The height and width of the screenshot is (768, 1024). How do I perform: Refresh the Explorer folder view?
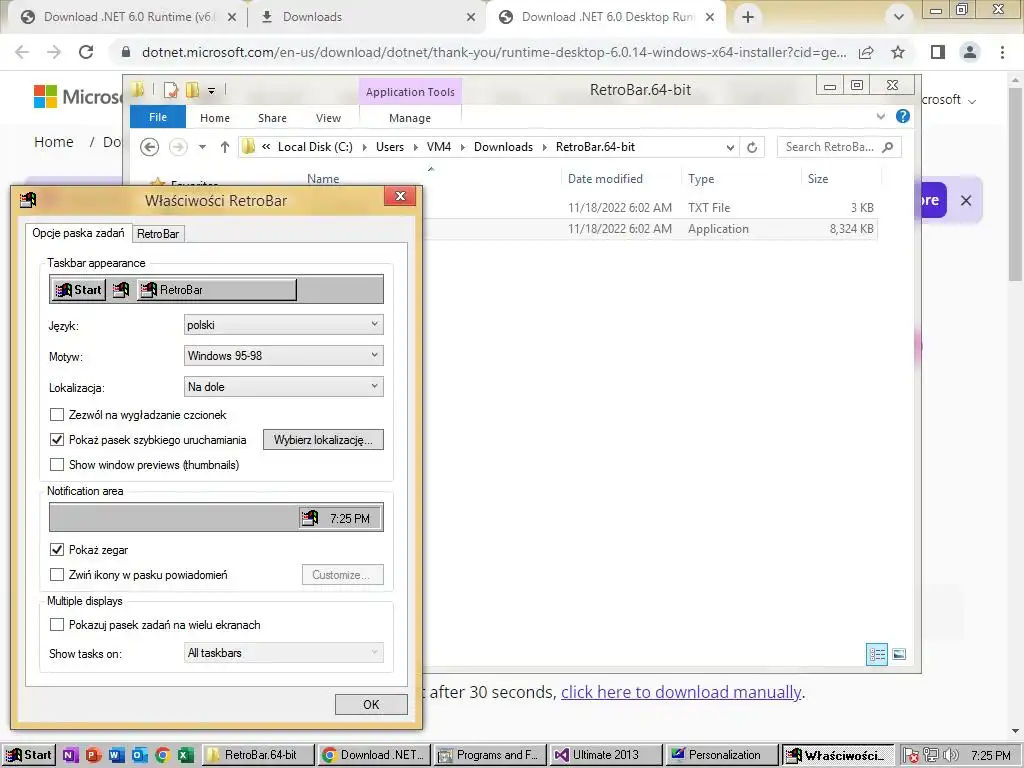[x=752, y=147]
